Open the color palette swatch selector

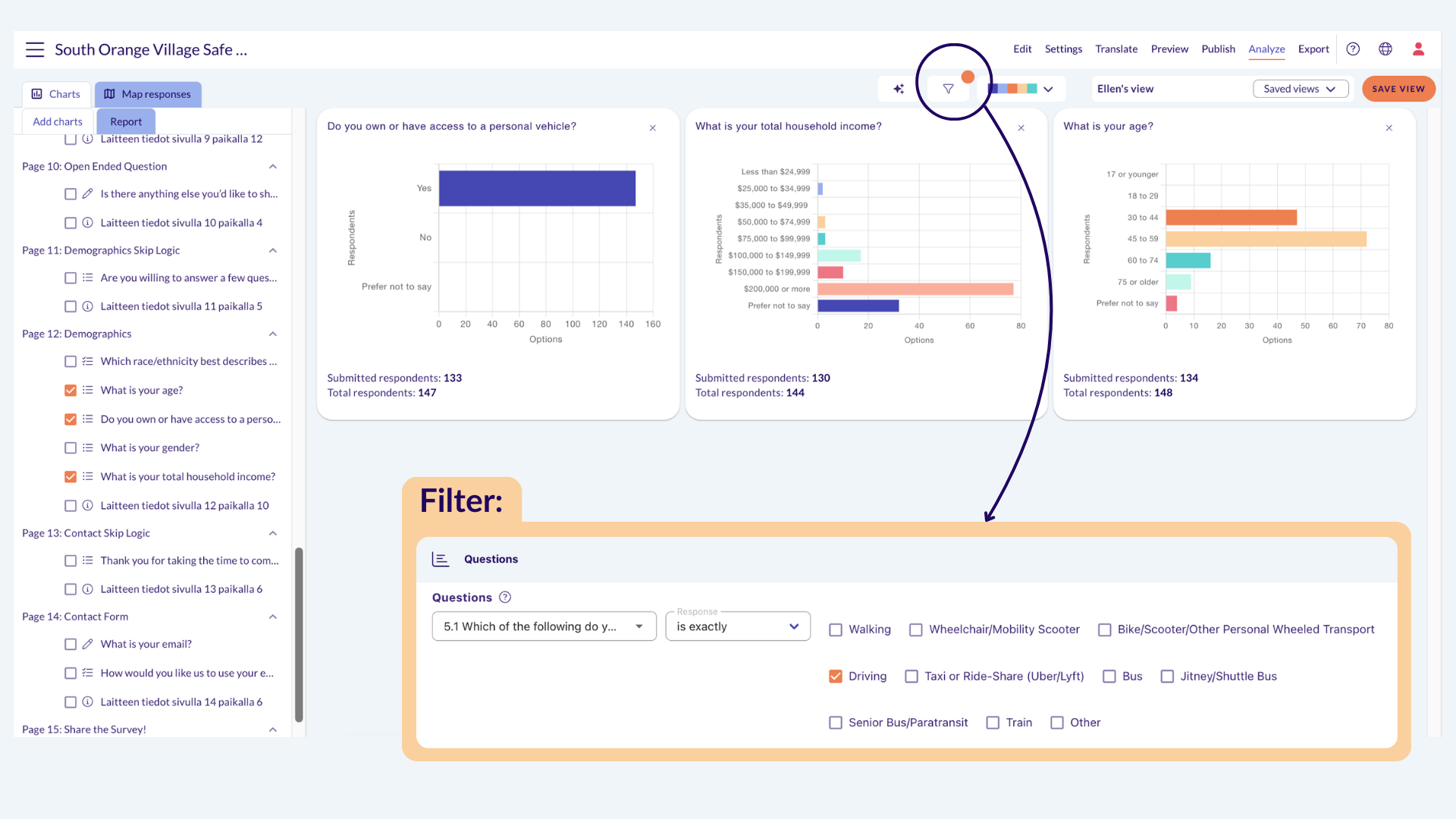[x=1021, y=89]
